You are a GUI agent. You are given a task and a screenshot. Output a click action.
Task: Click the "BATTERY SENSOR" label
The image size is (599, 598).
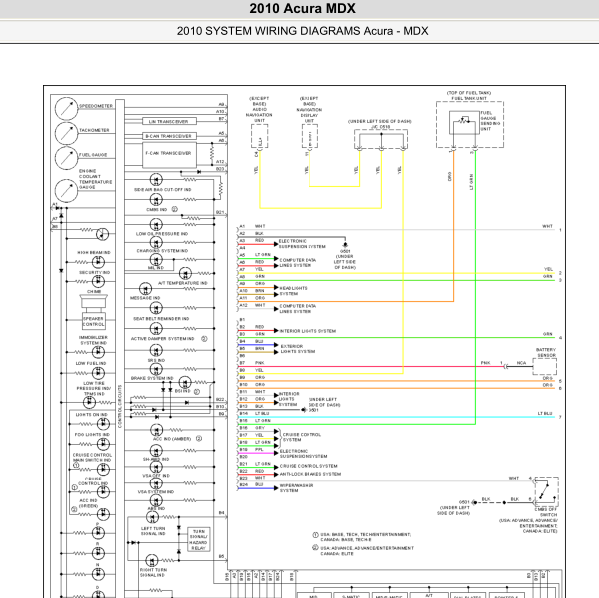[x=546, y=353]
